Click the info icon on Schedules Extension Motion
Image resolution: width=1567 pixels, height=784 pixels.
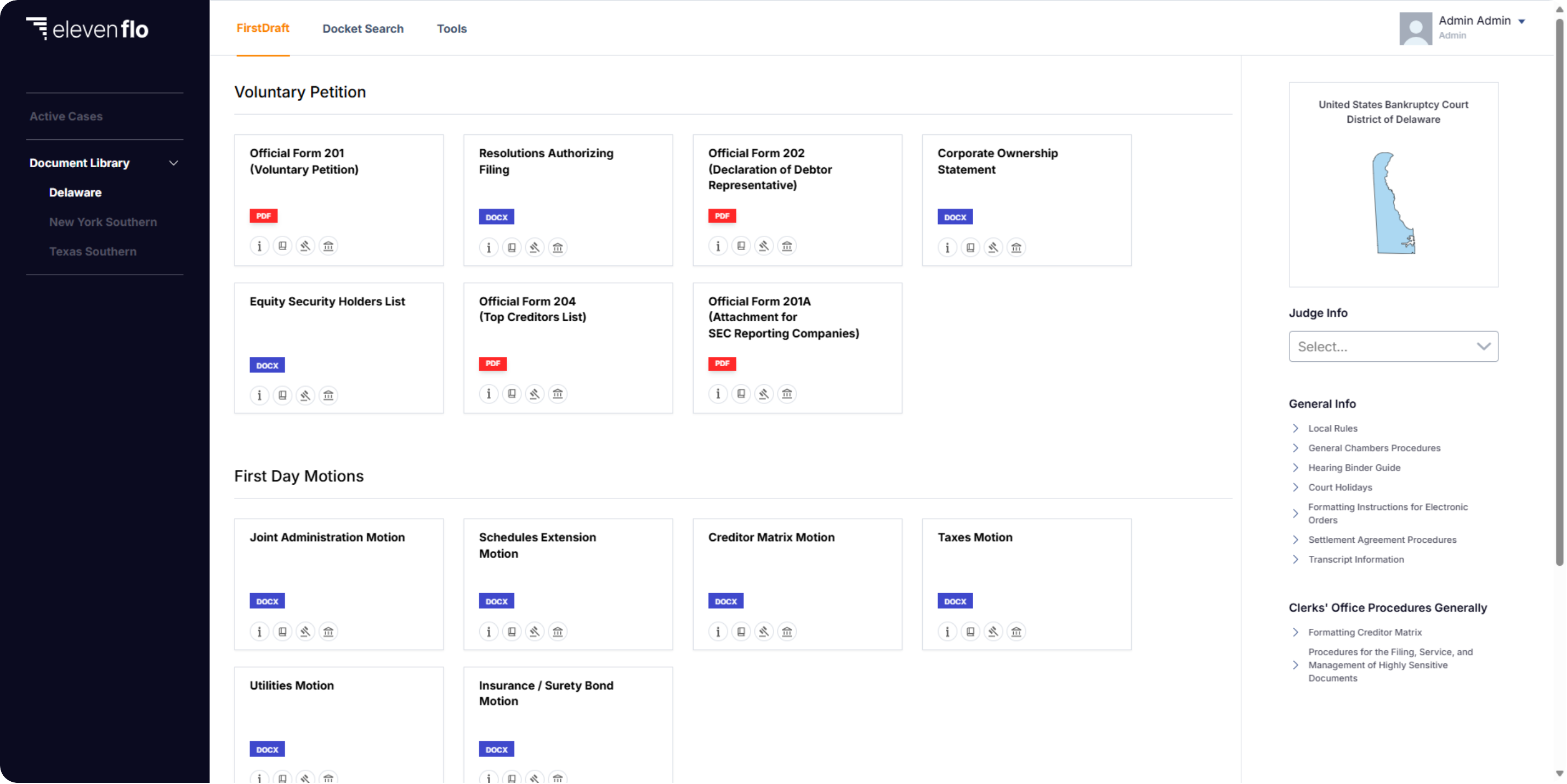[x=489, y=631]
